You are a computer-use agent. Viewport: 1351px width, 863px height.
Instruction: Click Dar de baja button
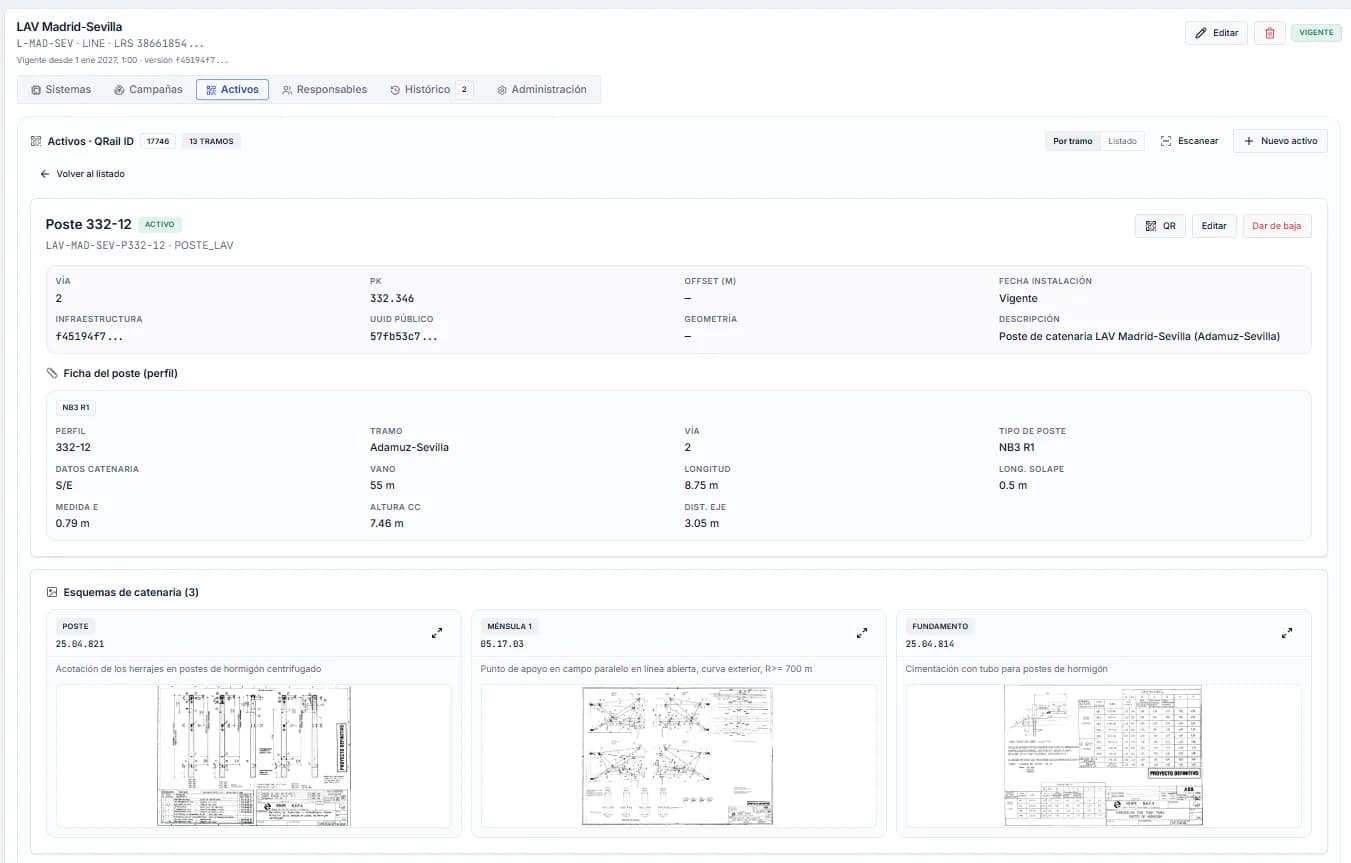pos(1277,226)
